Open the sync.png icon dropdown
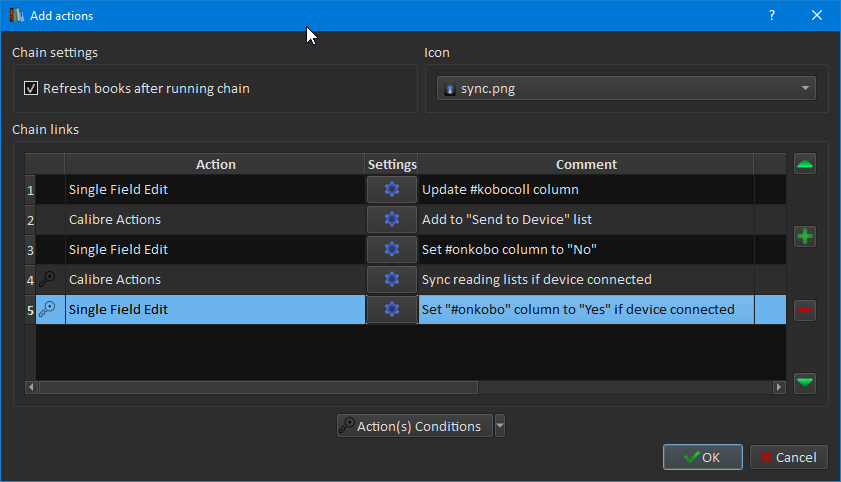This screenshot has height=482, width=841. pos(626,89)
